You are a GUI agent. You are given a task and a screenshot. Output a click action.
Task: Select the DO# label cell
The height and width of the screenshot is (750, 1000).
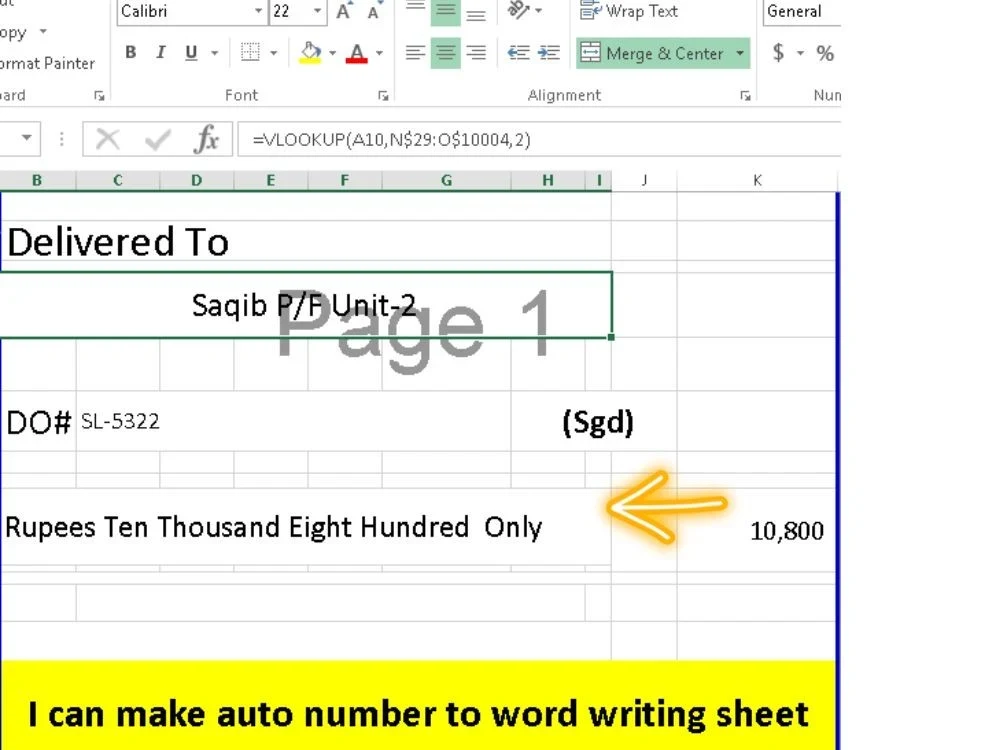[38, 422]
